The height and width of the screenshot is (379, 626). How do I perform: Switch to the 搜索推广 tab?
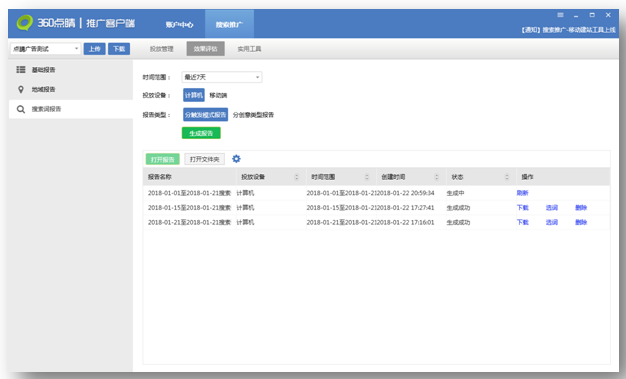229,24
